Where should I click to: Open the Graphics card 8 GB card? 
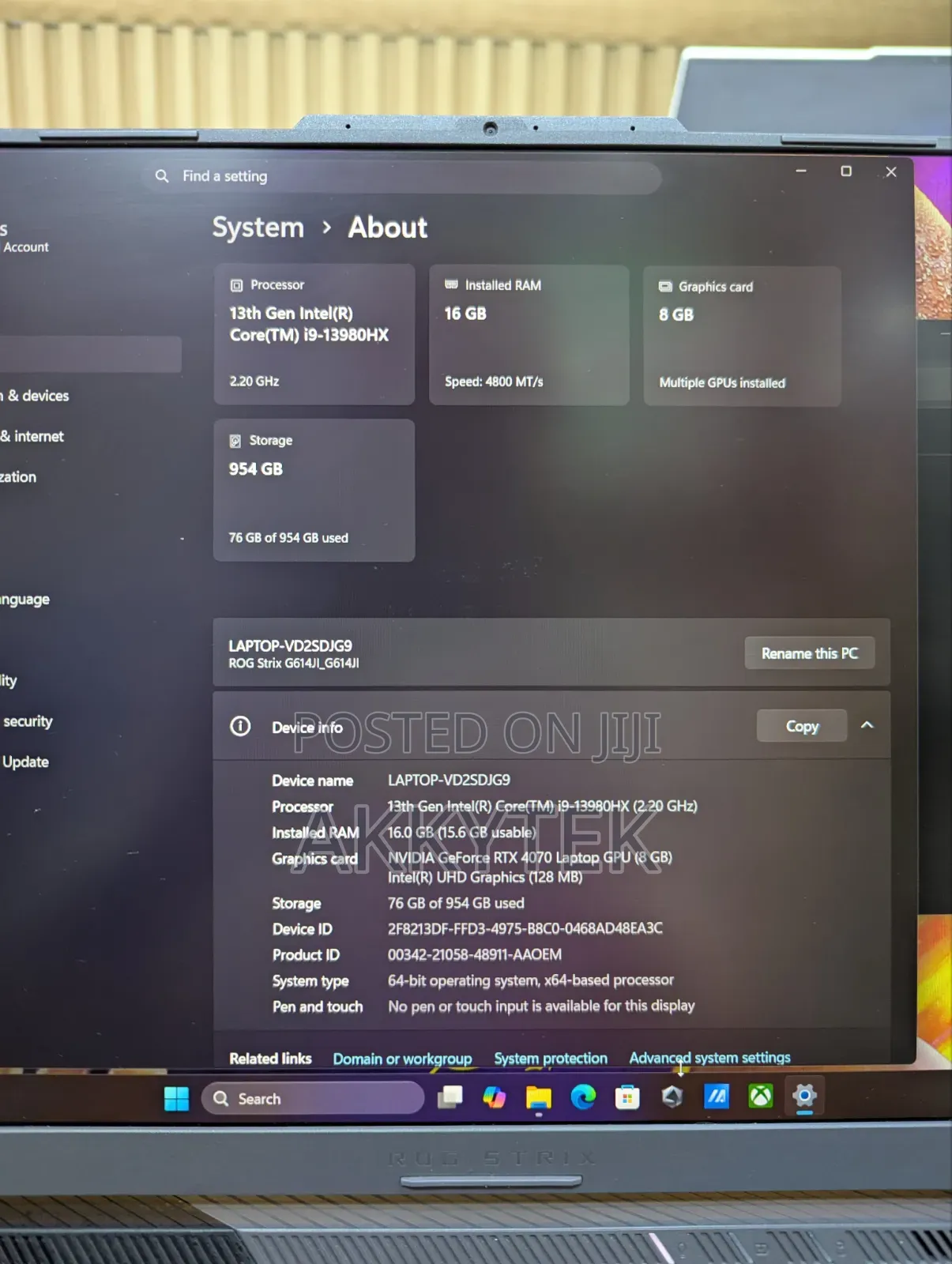coord(742,336)
